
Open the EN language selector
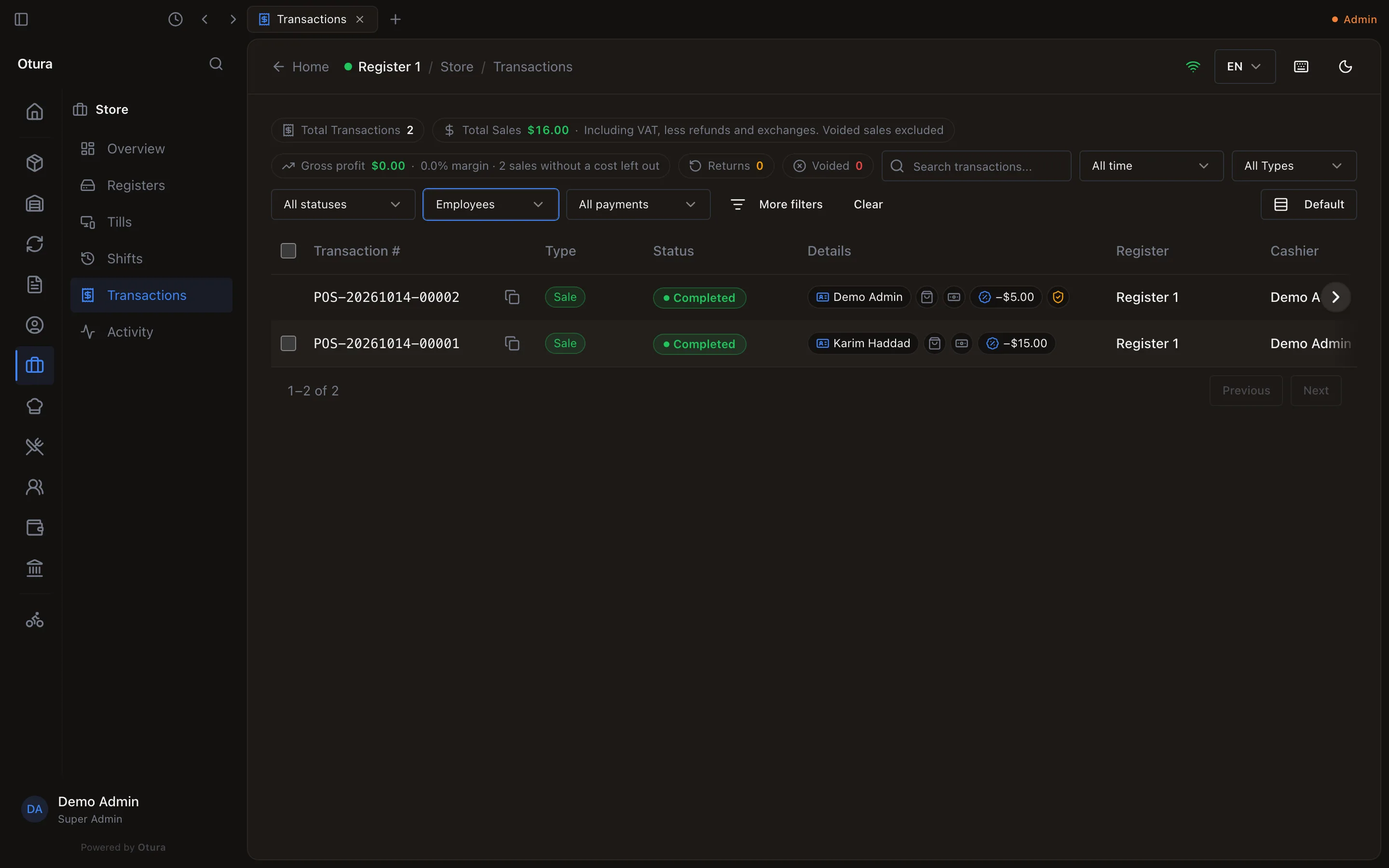point(1244,67)
